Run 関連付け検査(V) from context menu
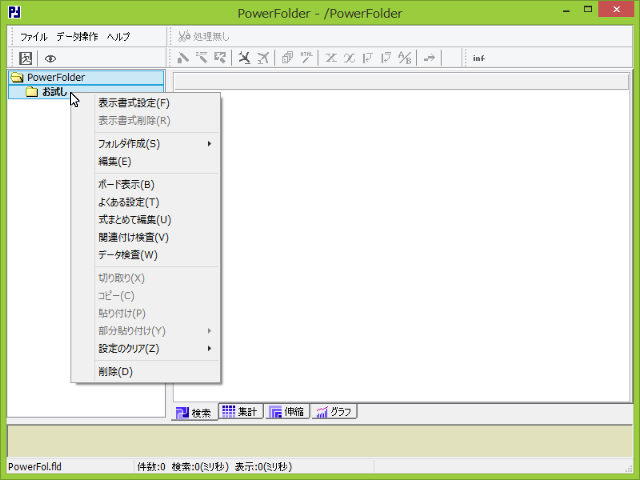The image size is (640, 480). 157,237
